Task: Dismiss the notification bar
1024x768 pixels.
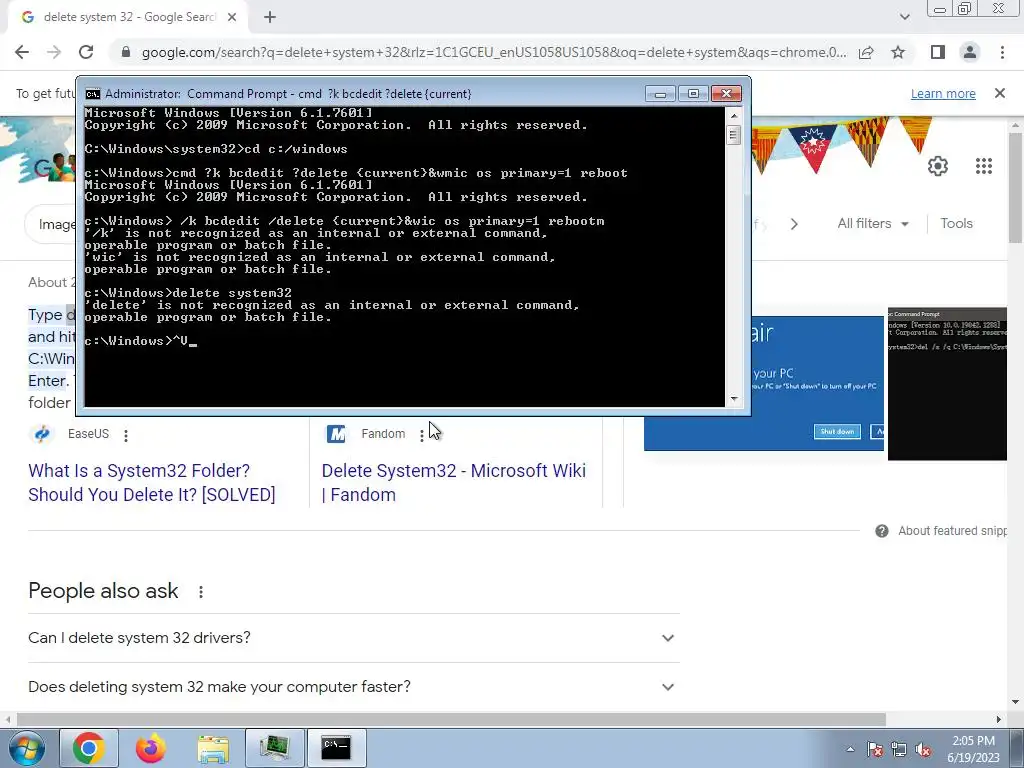Action: [1000, 93]
